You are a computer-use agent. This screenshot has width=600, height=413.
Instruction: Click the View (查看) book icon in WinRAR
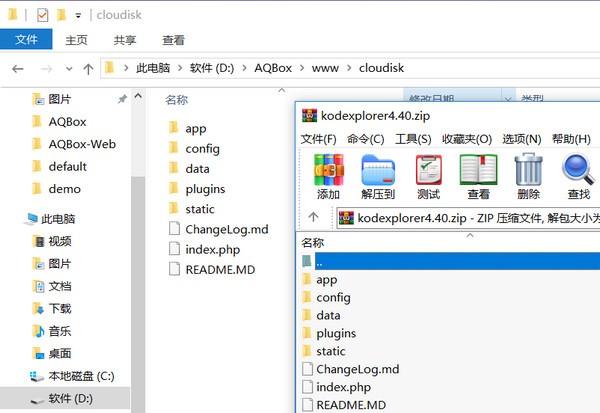[478, 170]
